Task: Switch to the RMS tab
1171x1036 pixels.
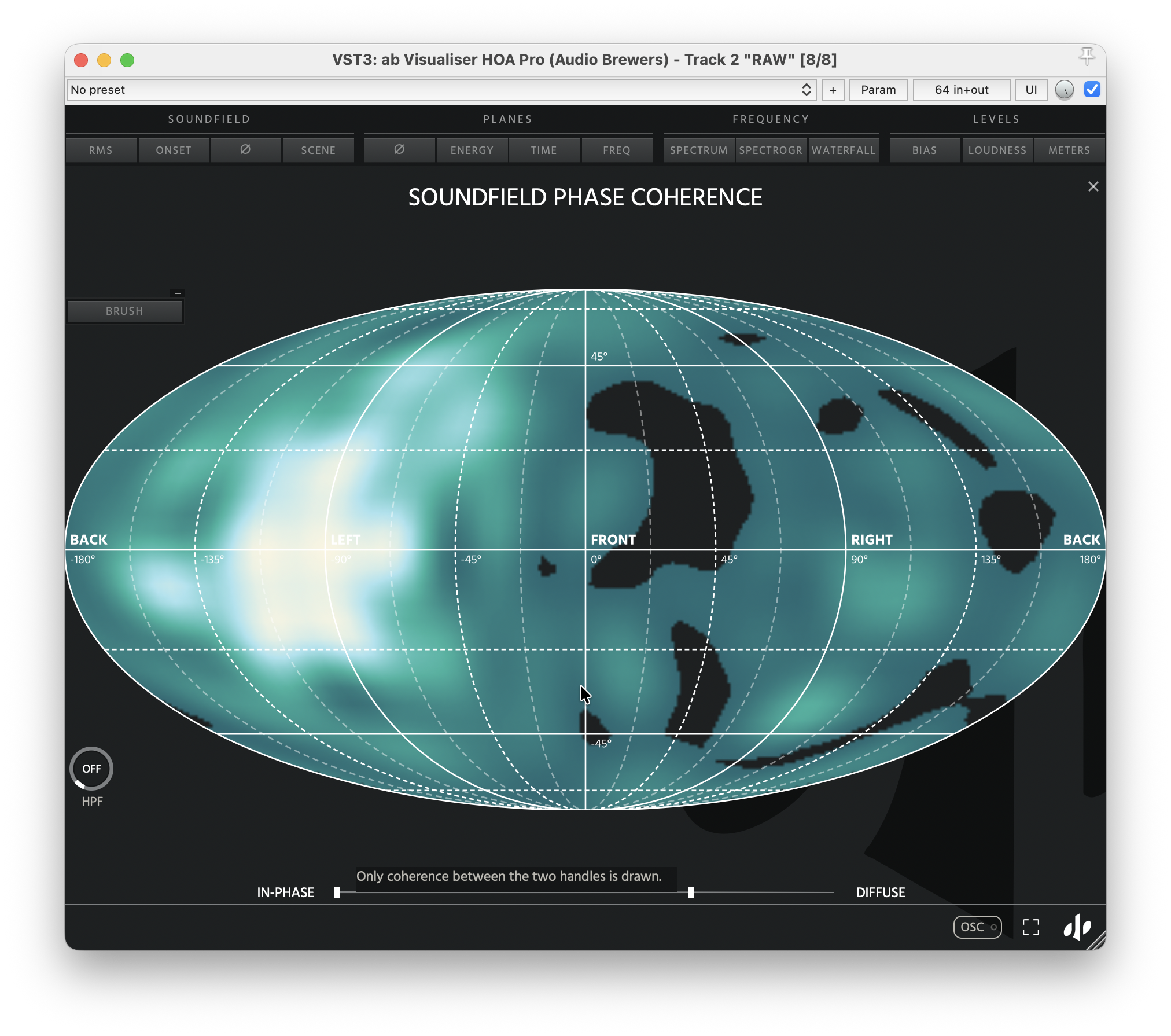Action: pyautogui.click(x=101, y=150)
